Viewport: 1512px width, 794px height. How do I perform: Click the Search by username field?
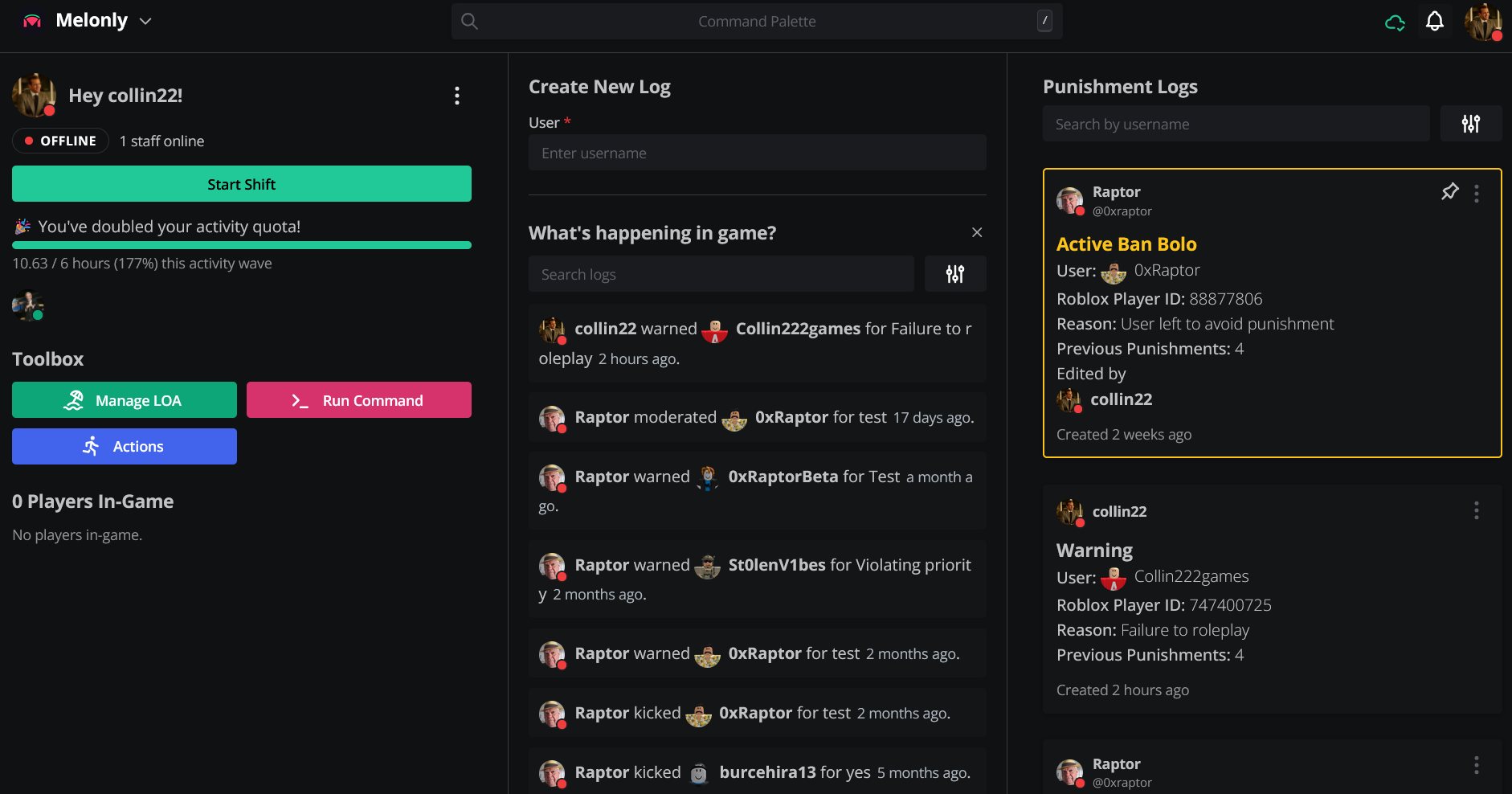tap(1236, 124)
